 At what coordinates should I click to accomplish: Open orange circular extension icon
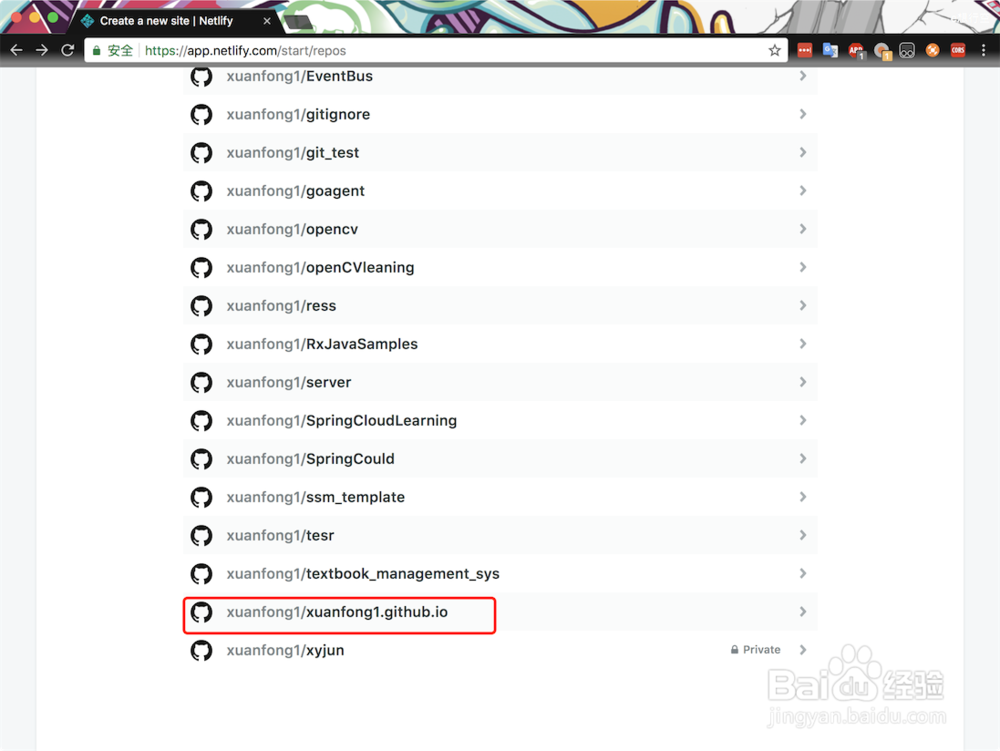coord(932,50)
